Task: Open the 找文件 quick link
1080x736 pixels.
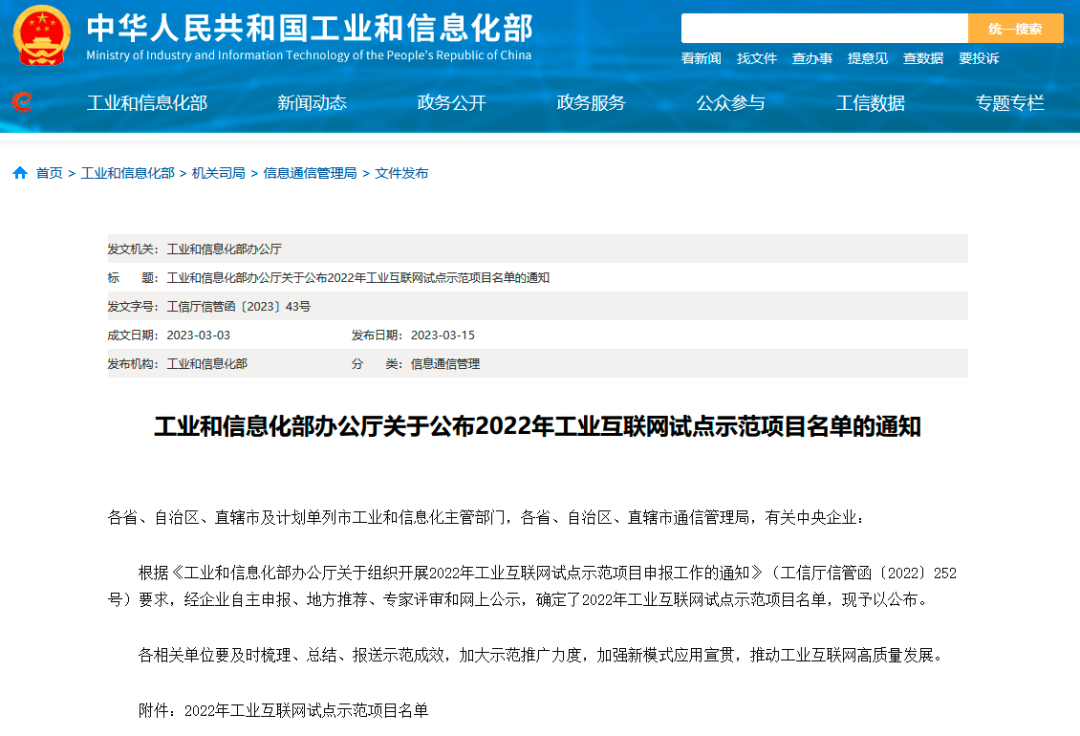Action: [757, 59]
